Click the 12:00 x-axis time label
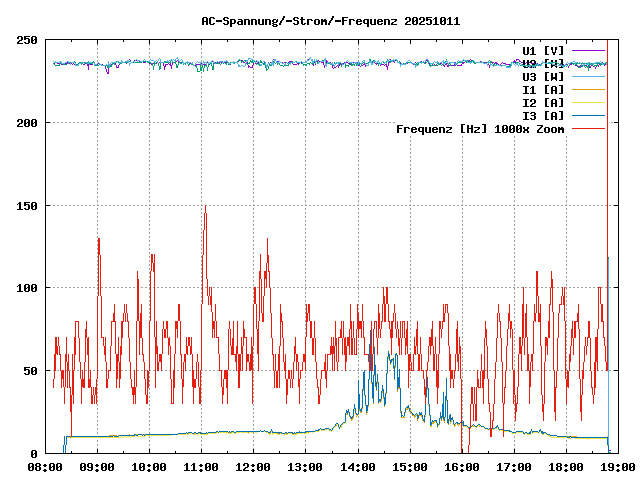Image resolution: width=640 pixels, height=480 pixels. click(x=253, y=467)
